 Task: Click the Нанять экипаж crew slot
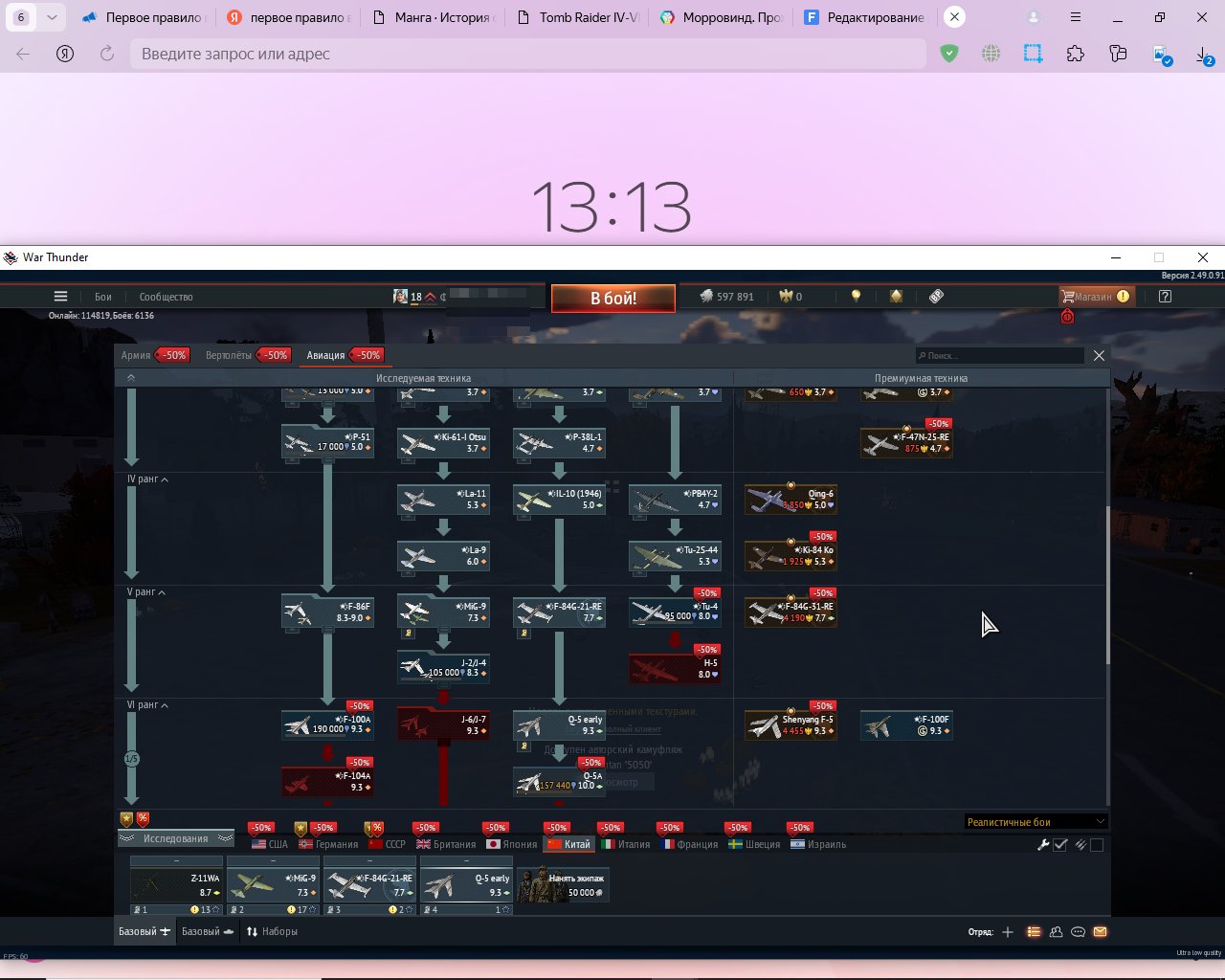point(563,885)
